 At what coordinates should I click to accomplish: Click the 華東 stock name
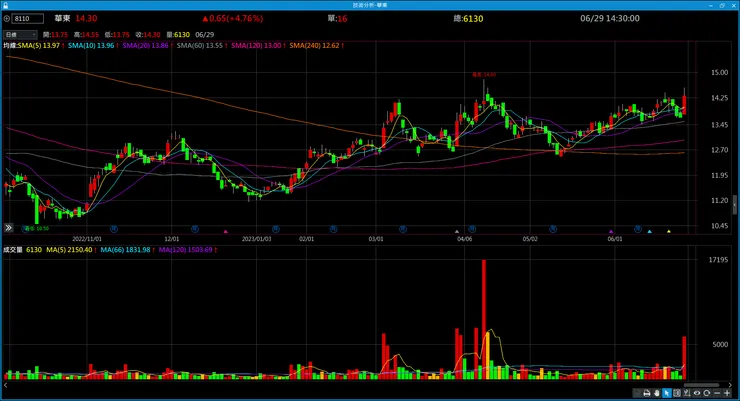(62, 18)
